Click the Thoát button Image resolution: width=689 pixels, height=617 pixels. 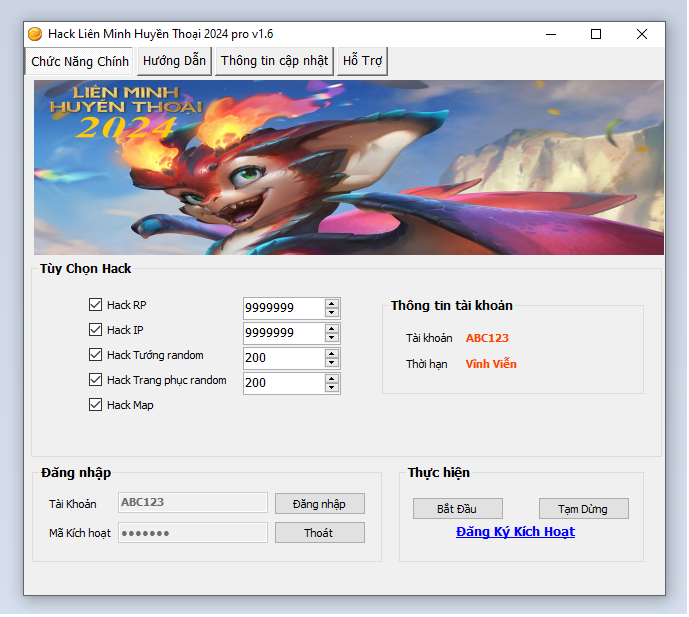(x=319, y=533)
